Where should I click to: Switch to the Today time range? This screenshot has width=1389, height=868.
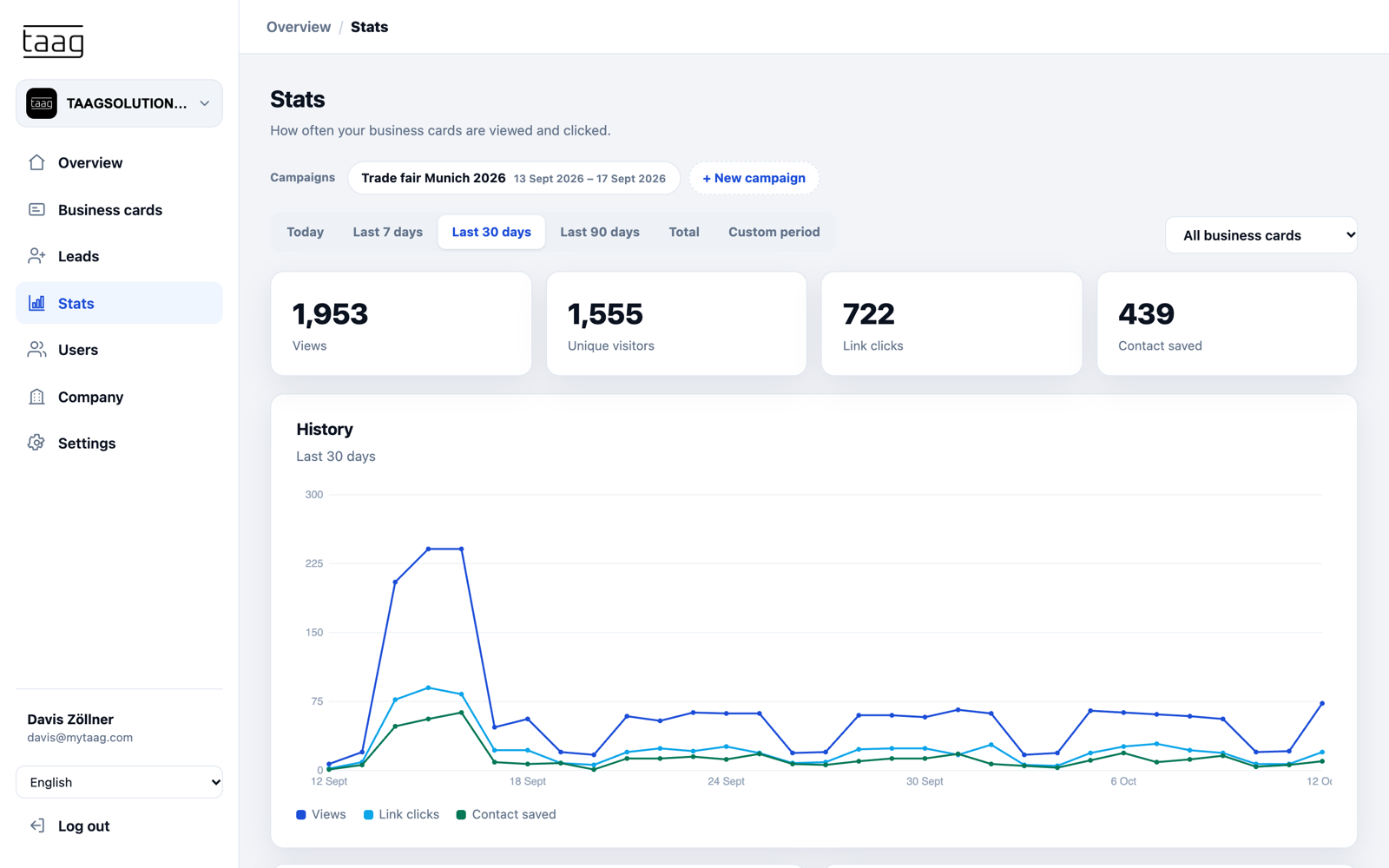click(x=305, y=232)
